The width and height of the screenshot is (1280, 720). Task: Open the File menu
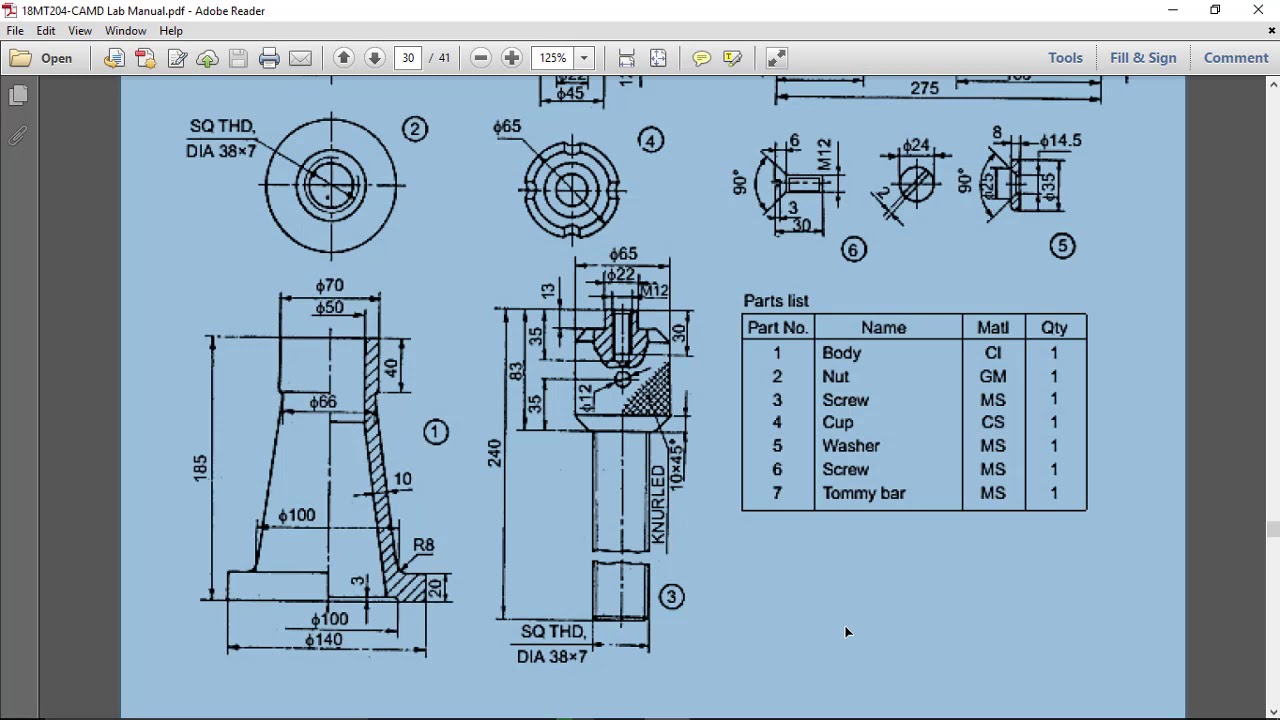(x=15, y=31)
